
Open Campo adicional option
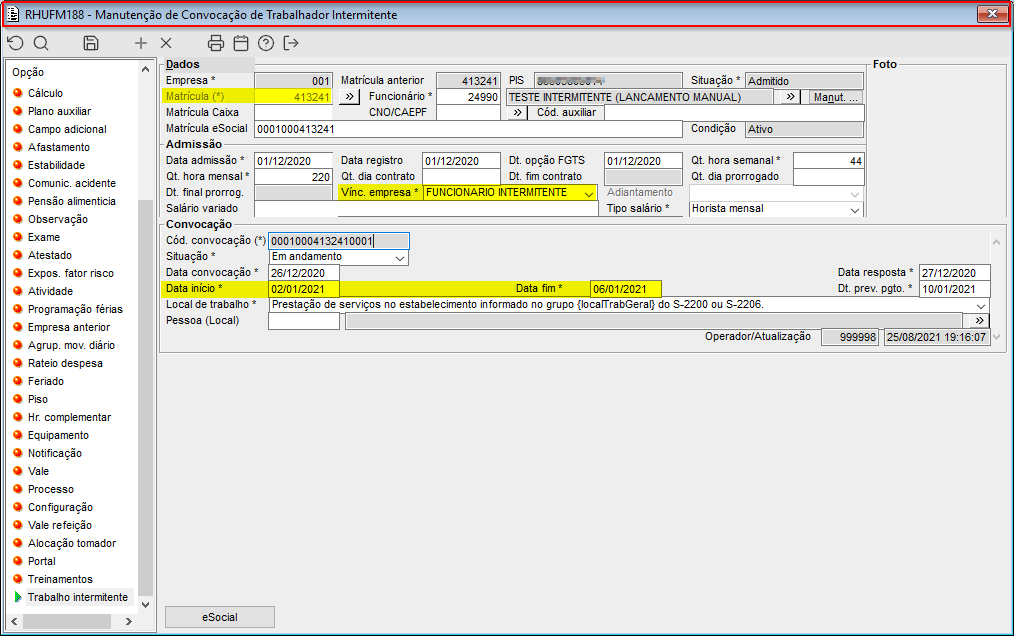tap(67, 129)
